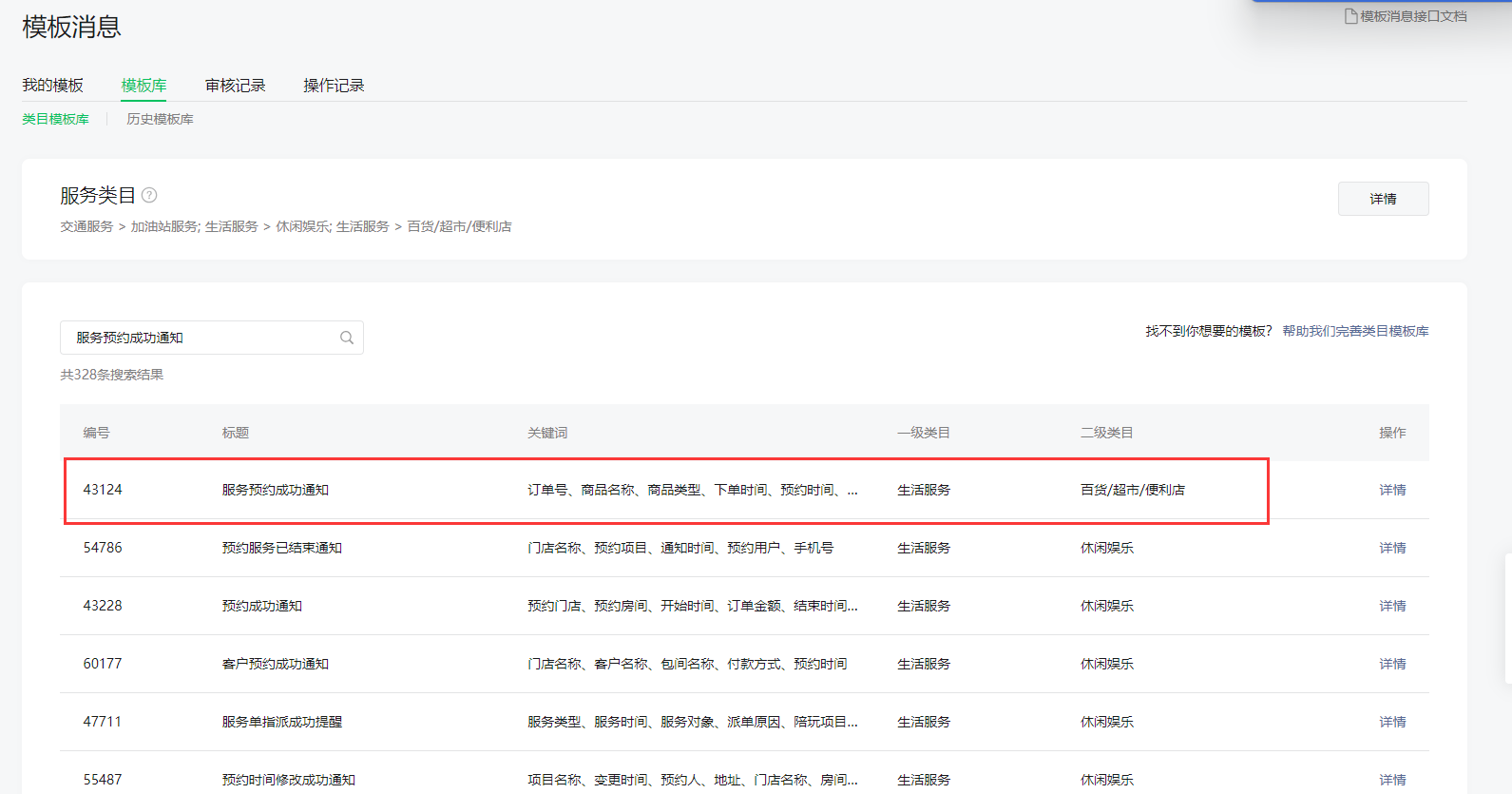View 详情 for 预约服务已结束通知
Image resolution: width=1512 pixels, height=794 pixels.
pos(1392,548)
